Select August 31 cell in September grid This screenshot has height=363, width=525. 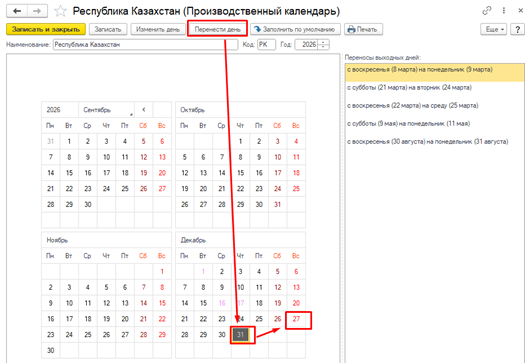point(51,141)
